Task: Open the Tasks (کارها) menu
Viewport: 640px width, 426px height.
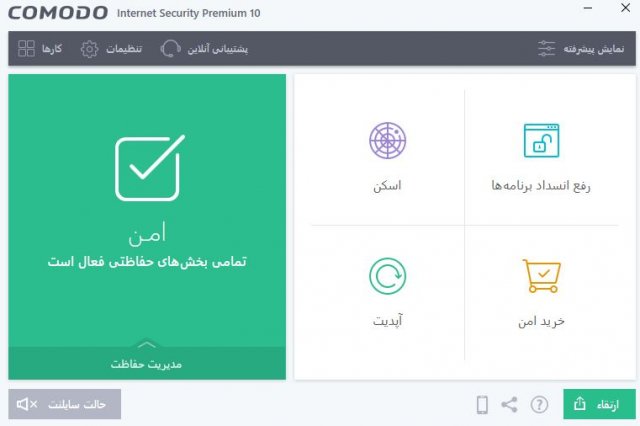Action: click(40, 49)
